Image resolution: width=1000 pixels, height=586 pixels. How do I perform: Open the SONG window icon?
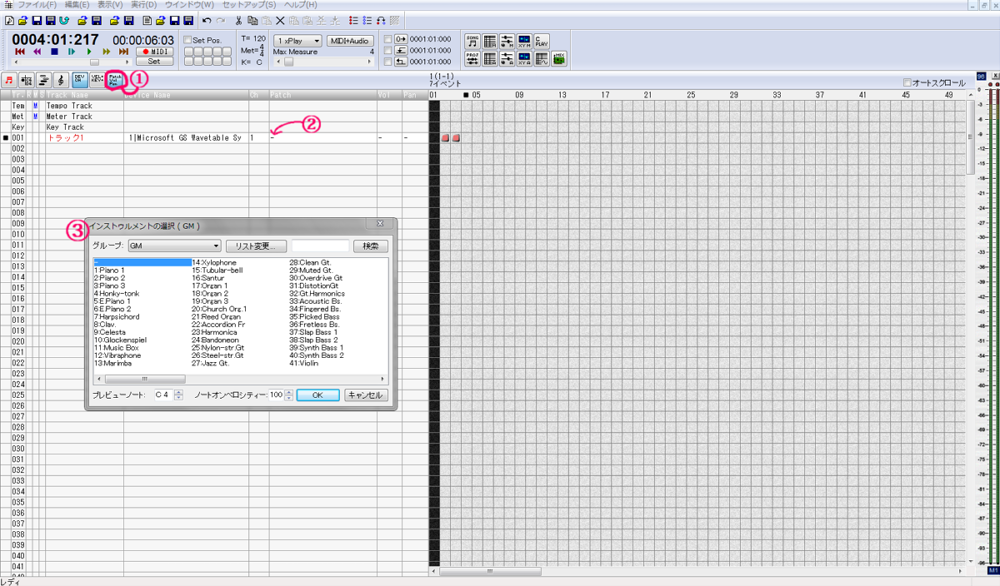[472, 41]
